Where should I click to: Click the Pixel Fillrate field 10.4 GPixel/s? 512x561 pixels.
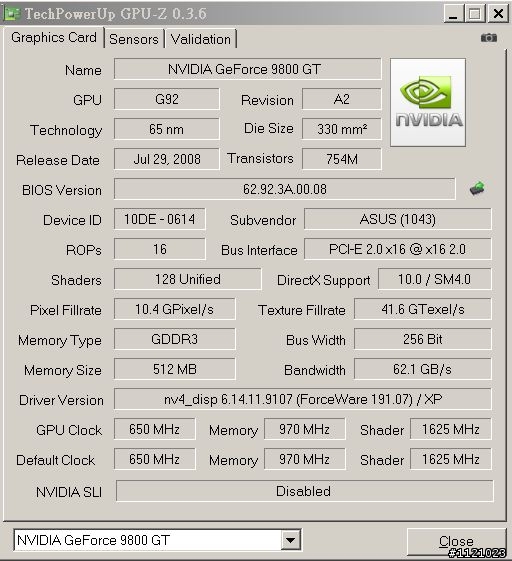[x=175, y=309]
